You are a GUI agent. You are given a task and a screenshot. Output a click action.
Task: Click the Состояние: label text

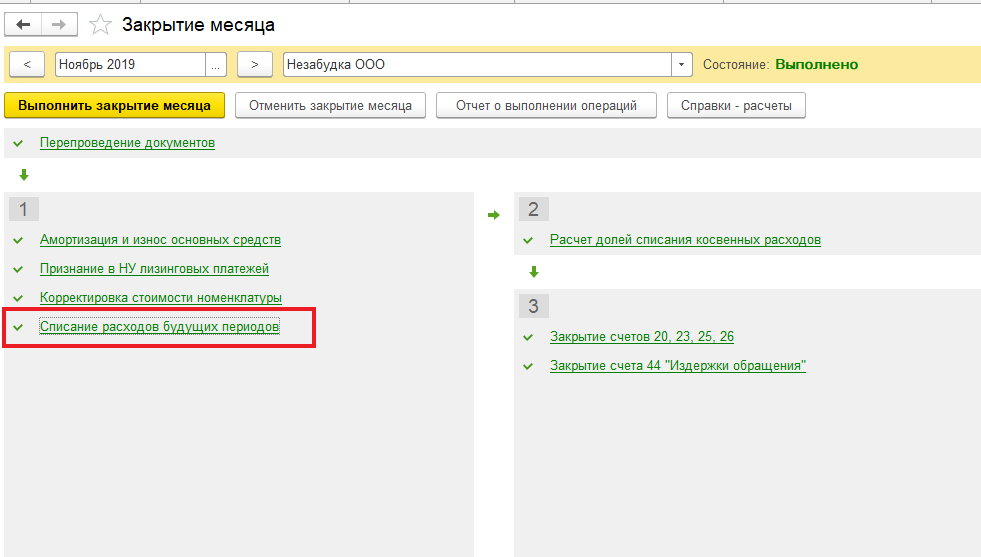point(736,64)
